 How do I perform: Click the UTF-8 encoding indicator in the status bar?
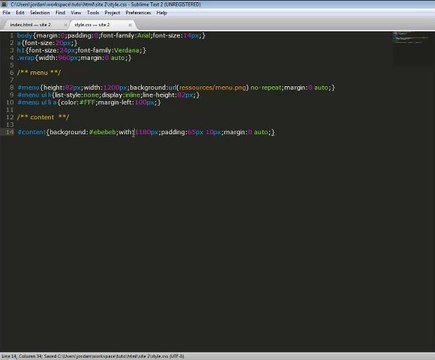point(177,356)
